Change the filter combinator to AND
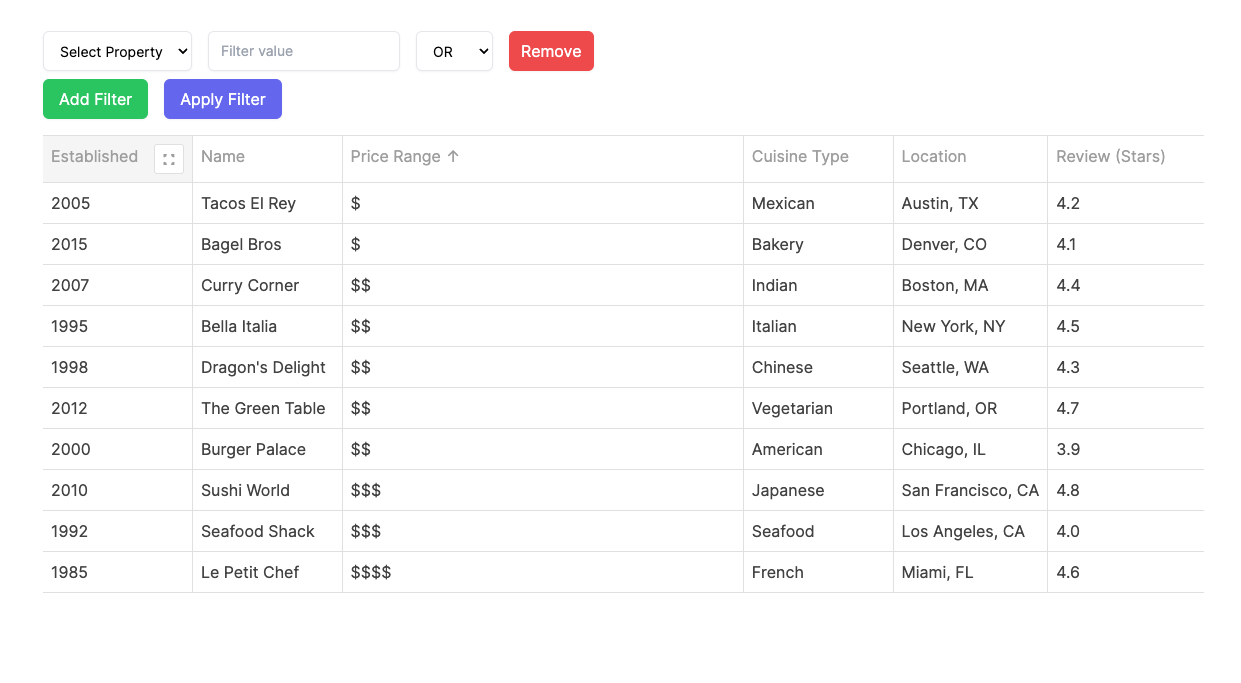This screenshot has height=683, width=1241. click(x=454, y=51)
